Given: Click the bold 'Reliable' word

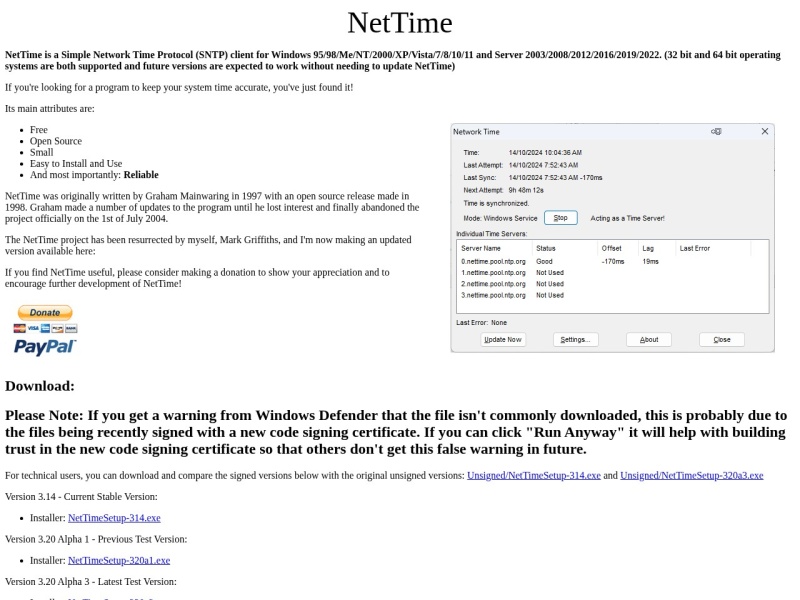Looking at the screenshot, I should (x=141, y=174).
